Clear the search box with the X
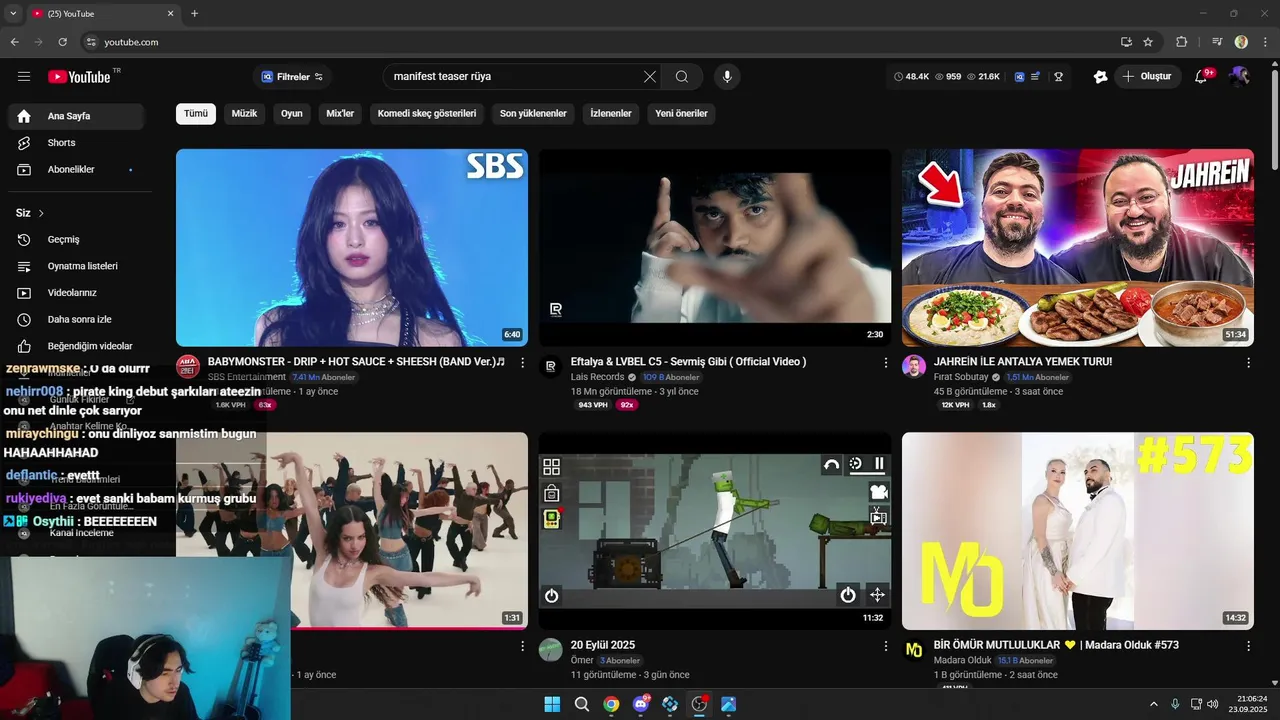1280x720 pixels. click(x=650, y=77)
